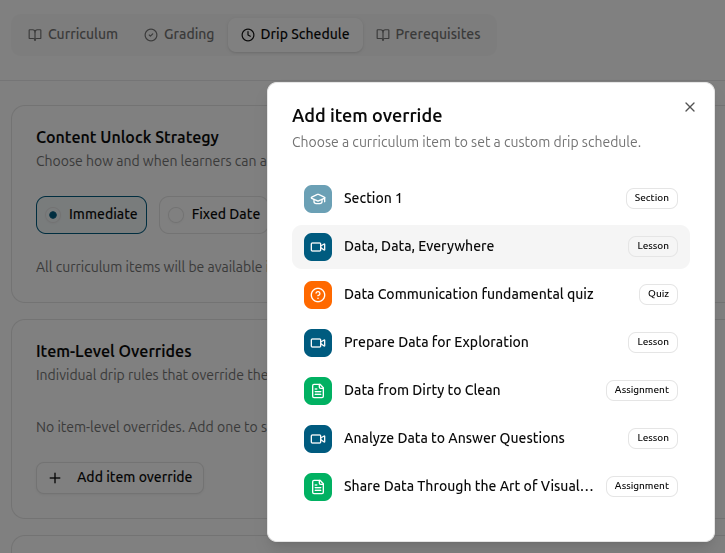Click the Quiz badge label

click(658, 294)
